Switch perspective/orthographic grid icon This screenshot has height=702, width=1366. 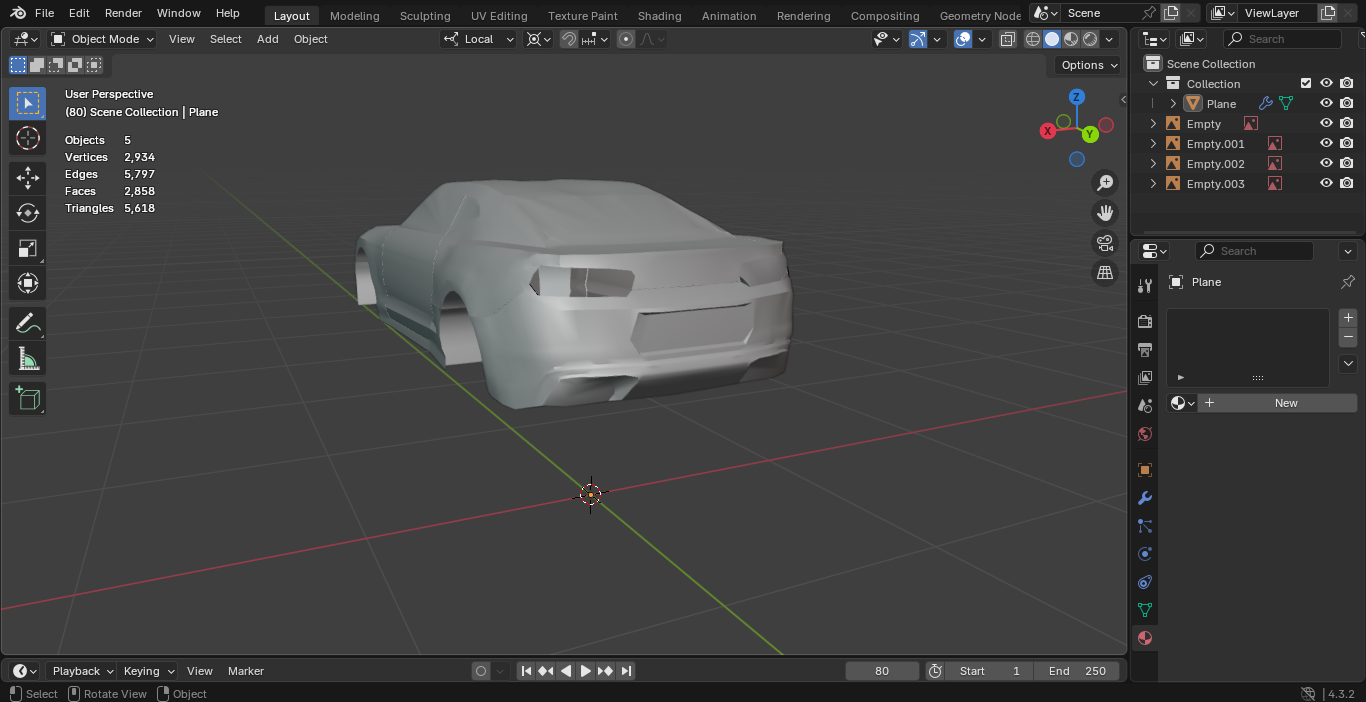(1105, 273)
